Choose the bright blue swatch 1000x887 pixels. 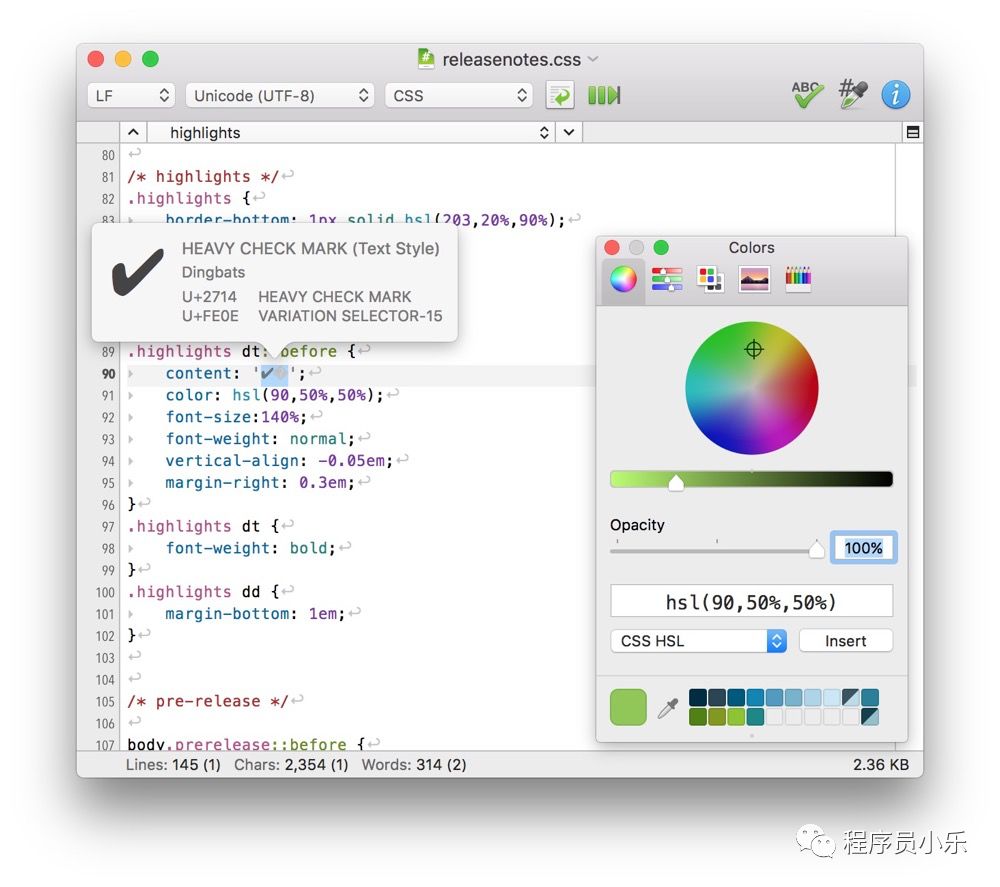[x=755, y=698]
